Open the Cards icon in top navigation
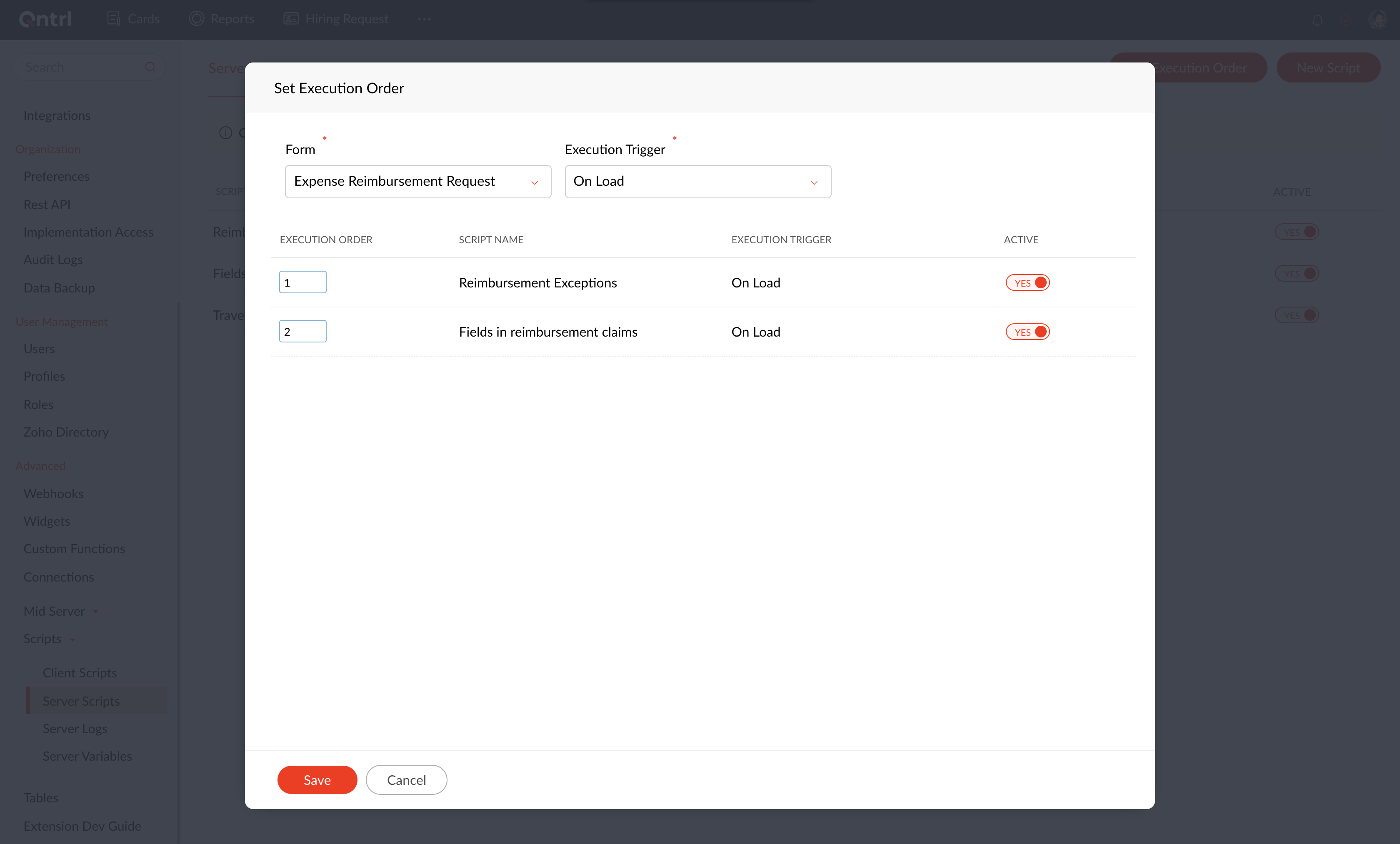This screenshot has height=844, width=1400. (114, 19)
